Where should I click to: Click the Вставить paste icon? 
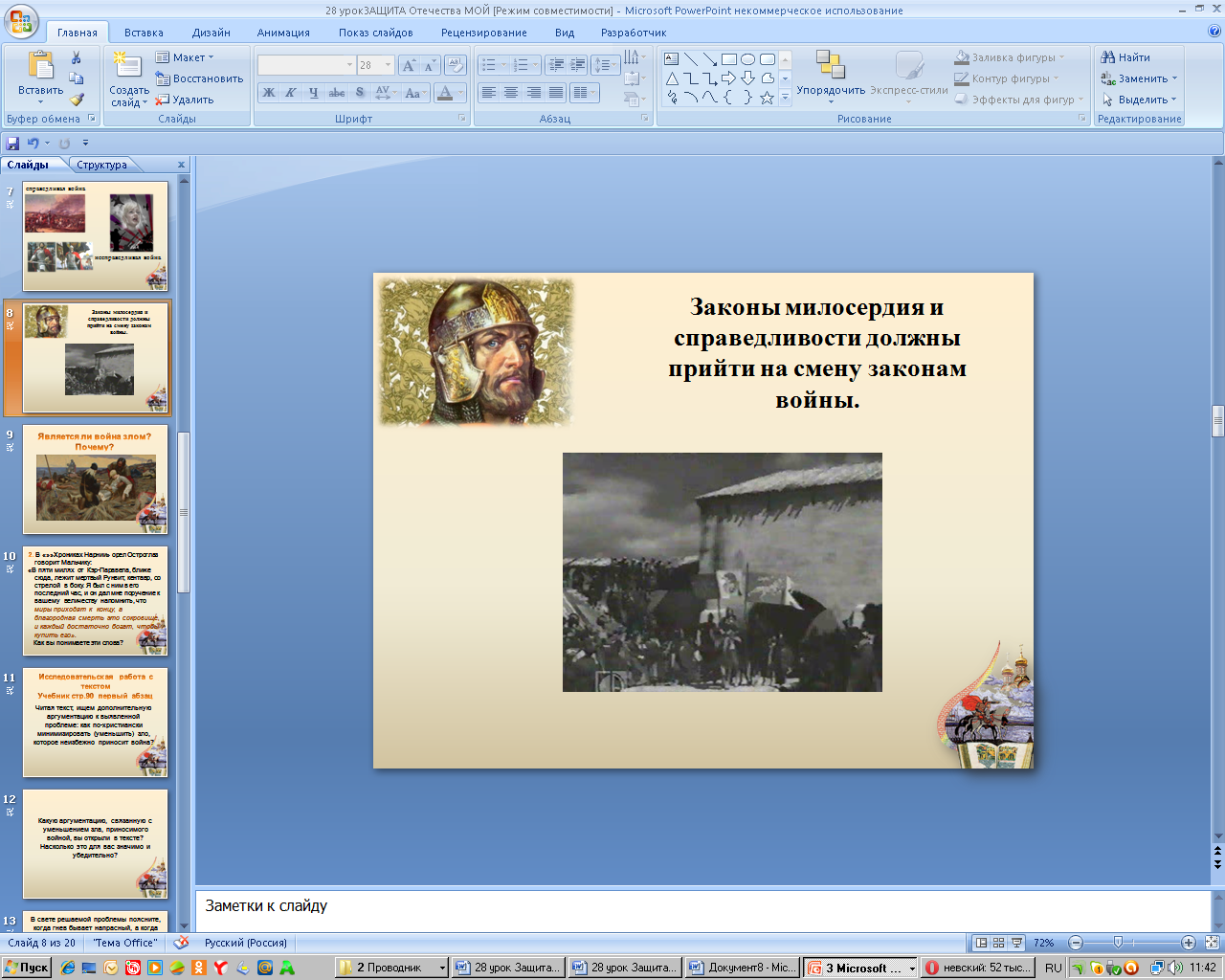click(x=40, y=65)
